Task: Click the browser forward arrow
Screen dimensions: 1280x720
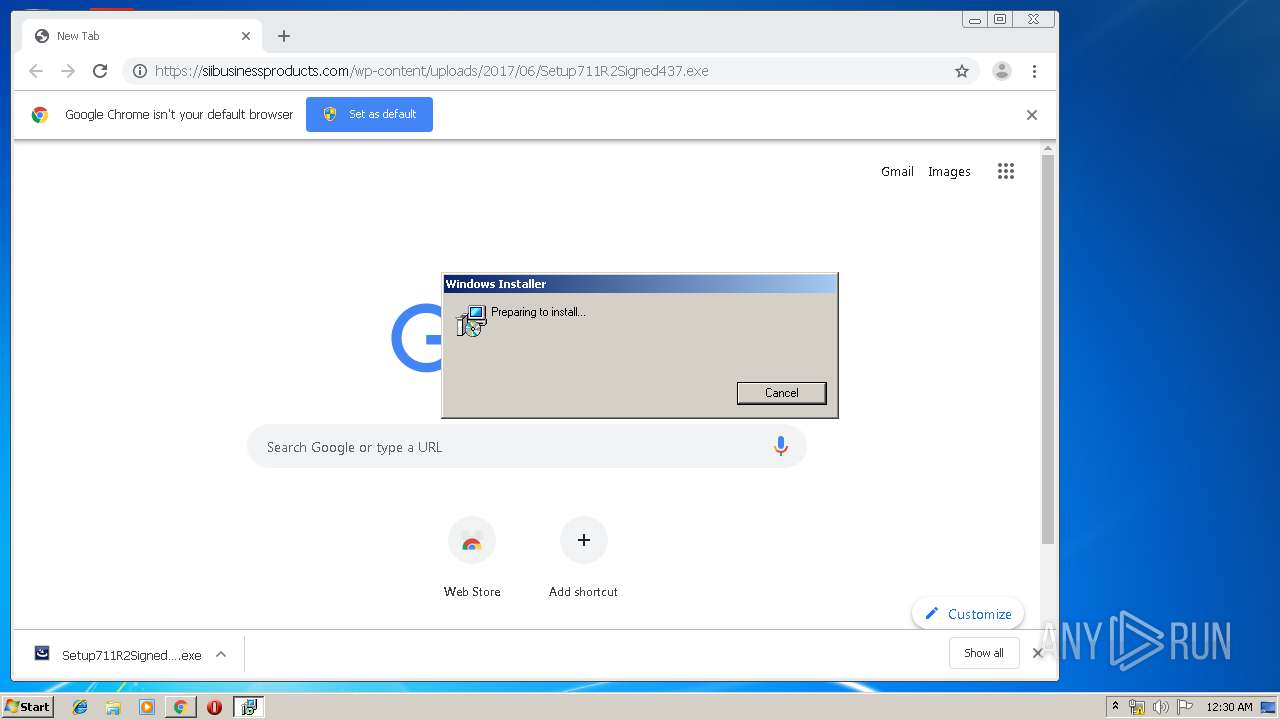Action: (x=68, y=71)
